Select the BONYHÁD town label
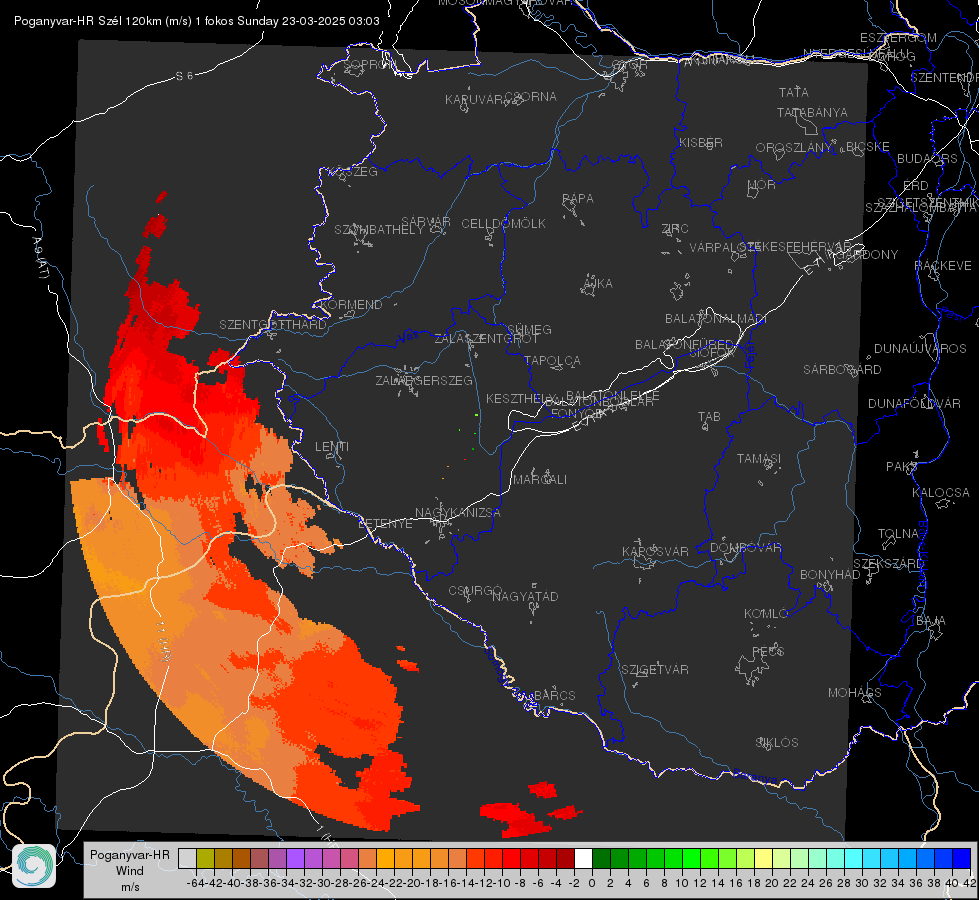979x900 pixels. [x=830, y=575]
